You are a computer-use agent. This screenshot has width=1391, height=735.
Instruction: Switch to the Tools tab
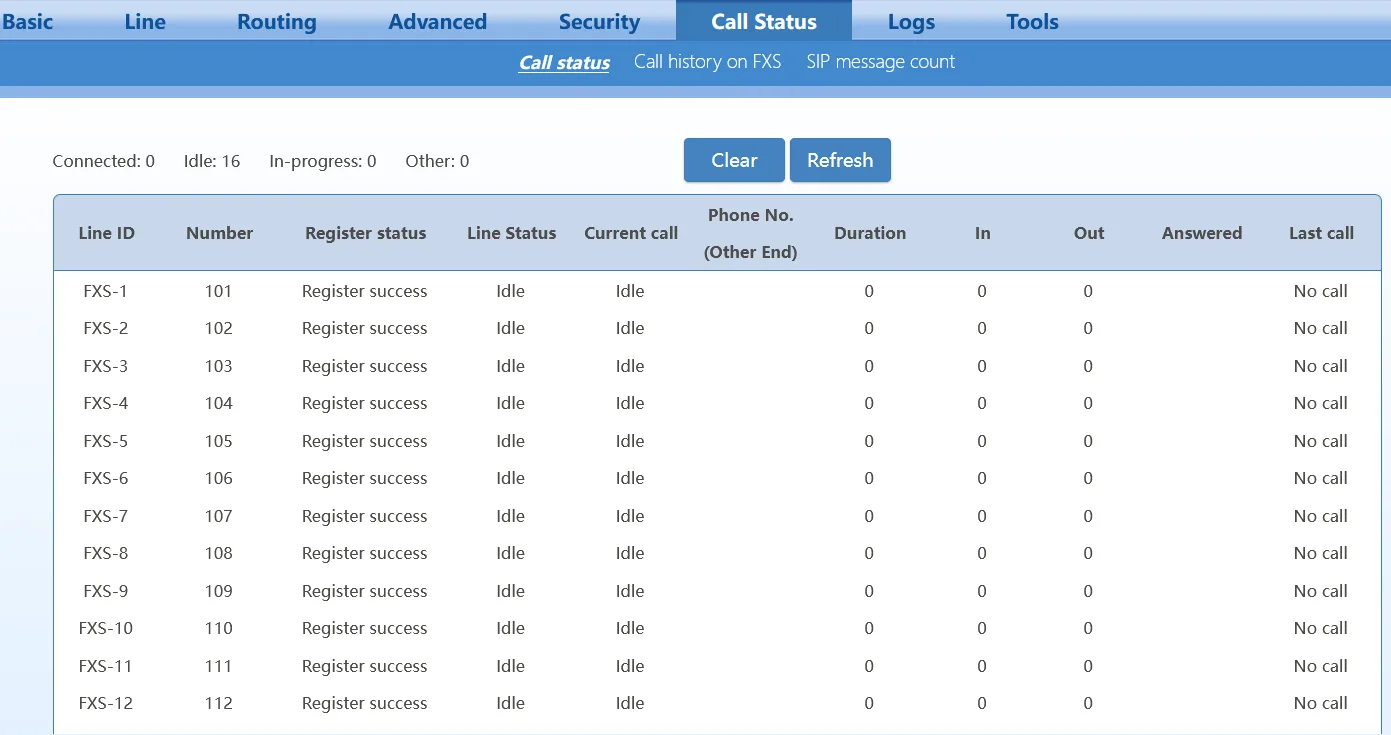coord(1032,21)
